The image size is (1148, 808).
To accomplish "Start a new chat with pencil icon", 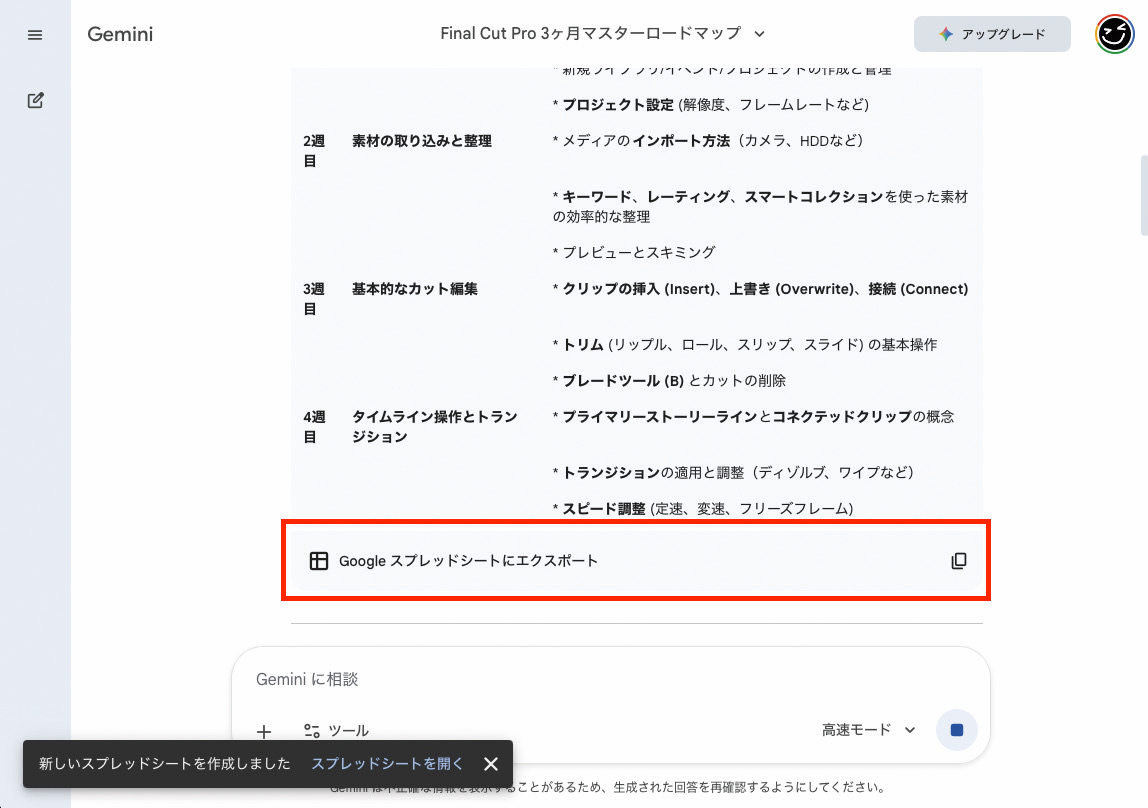I will [x=35, y=100].
